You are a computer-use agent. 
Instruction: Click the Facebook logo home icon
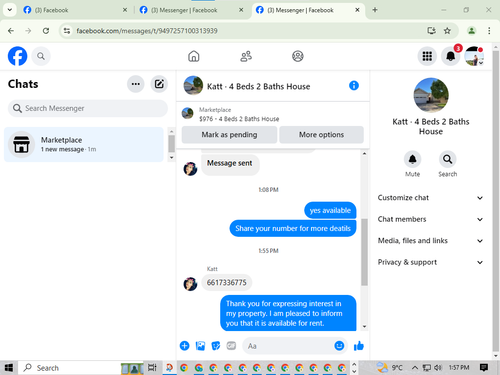coord(17,56)
